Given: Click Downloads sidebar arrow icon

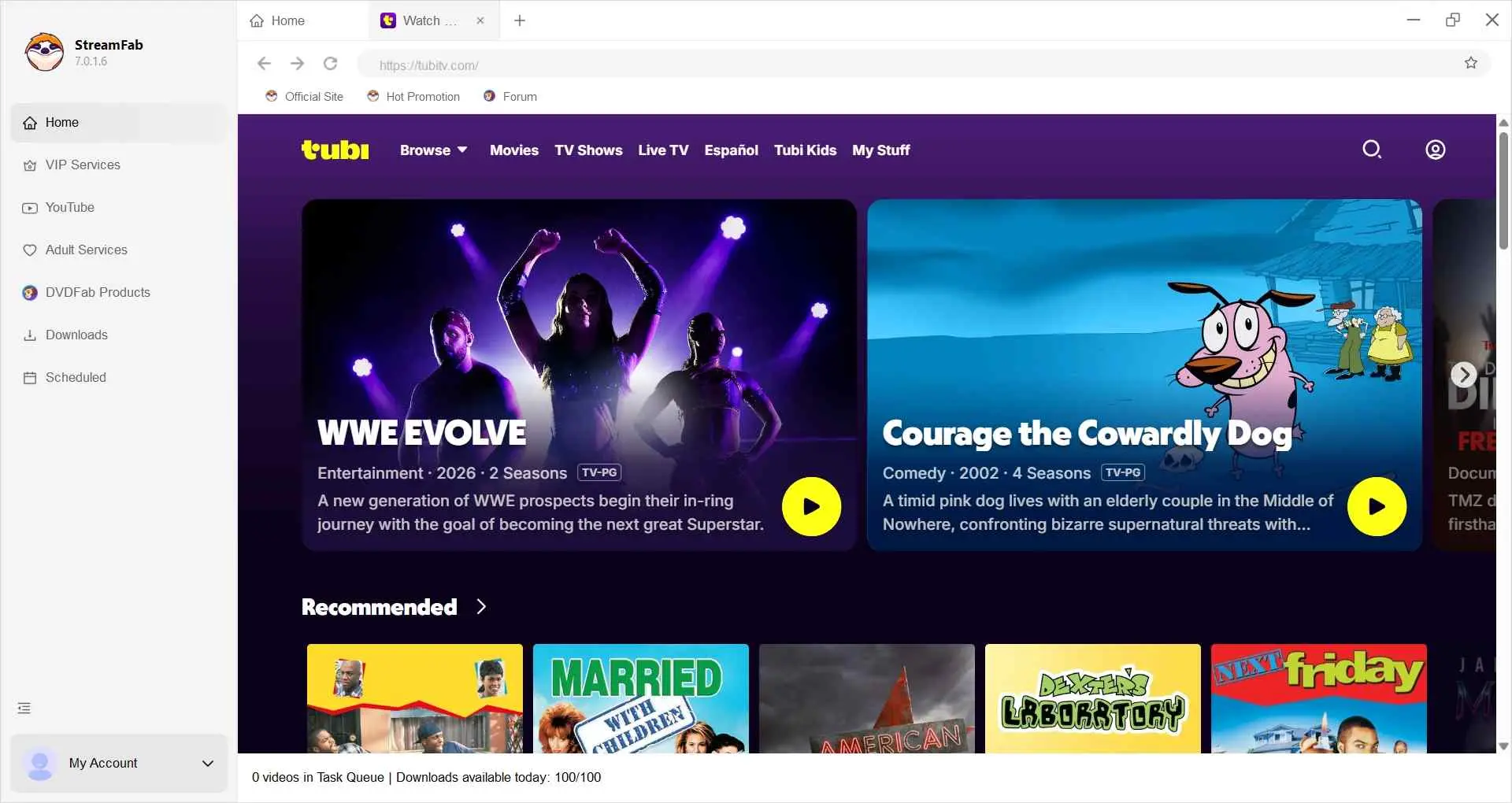Looking at the screenshot, I should 30,335.
